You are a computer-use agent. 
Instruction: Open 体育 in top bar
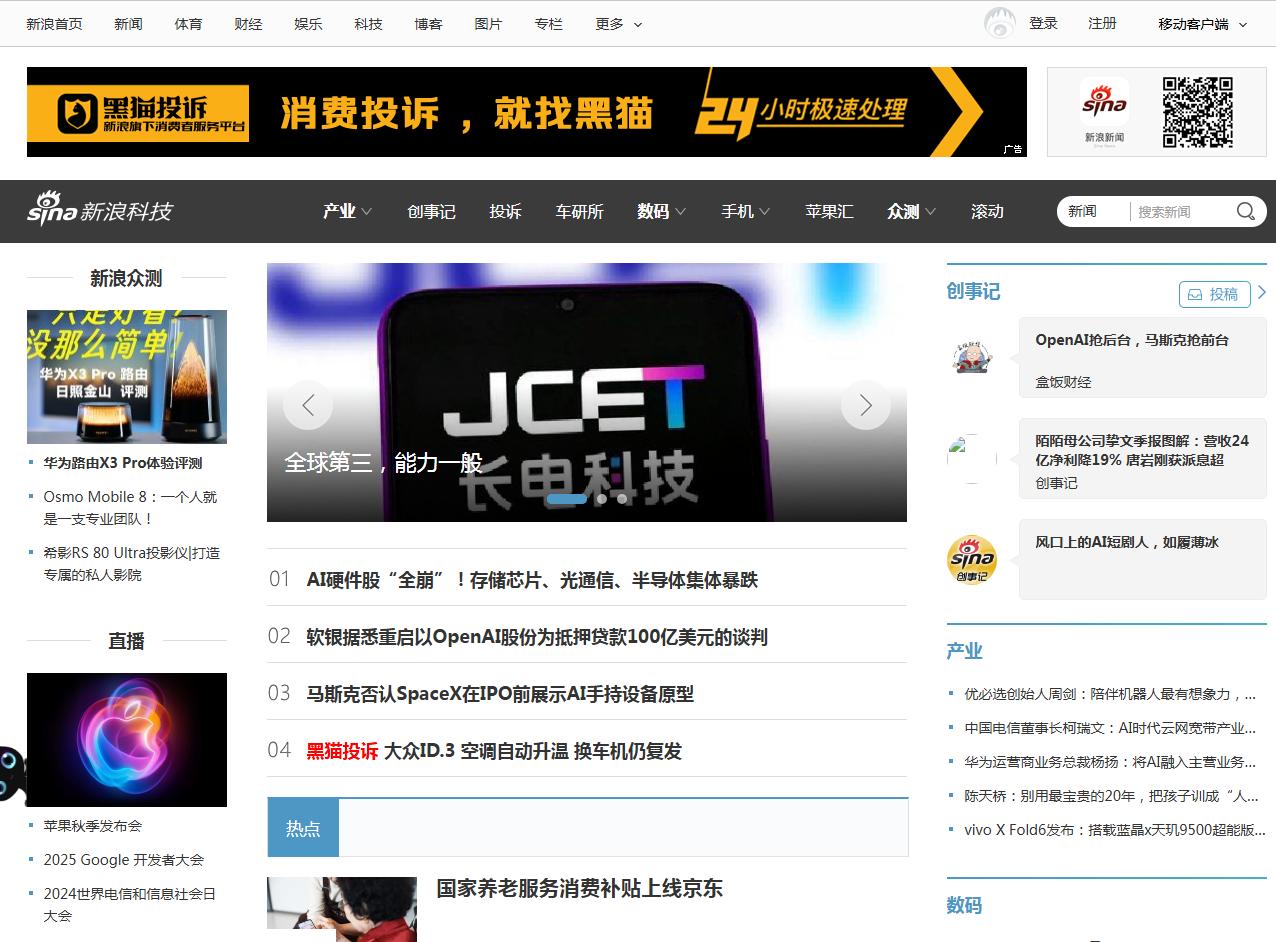(188, 24)
